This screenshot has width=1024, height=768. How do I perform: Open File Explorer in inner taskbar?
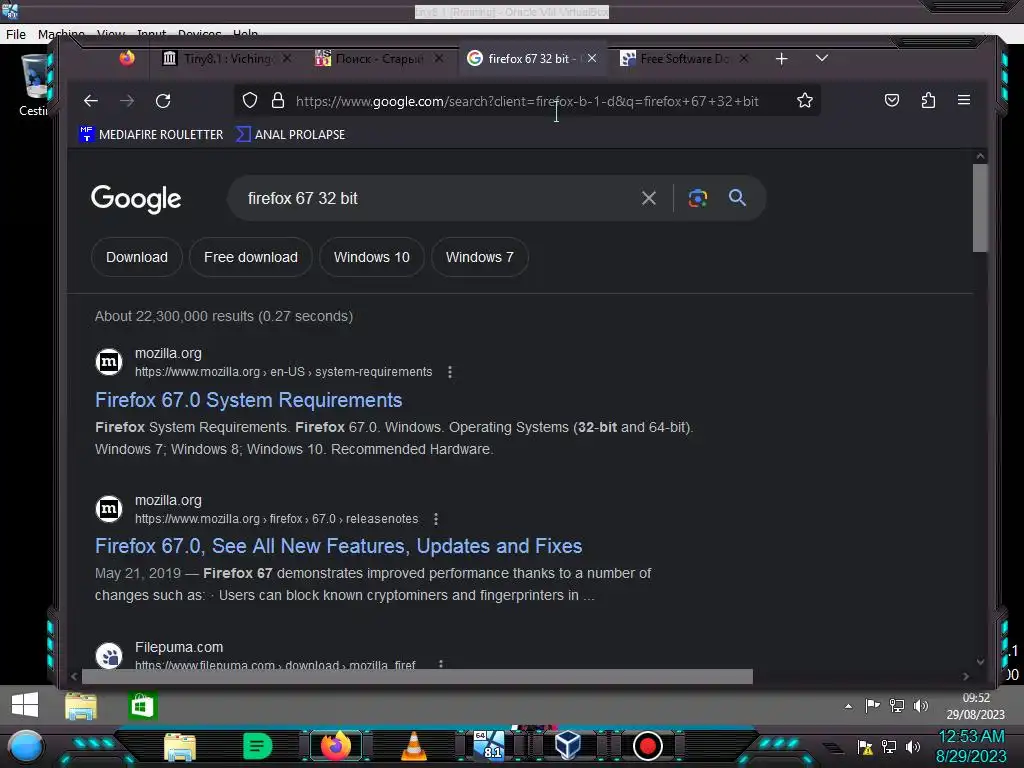pos(81,706)
